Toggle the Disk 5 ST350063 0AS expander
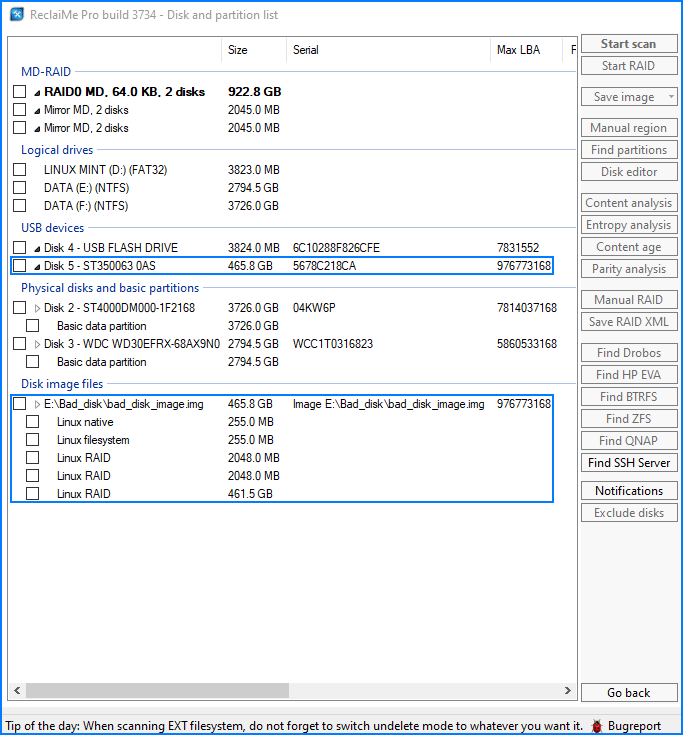 (37, 267)
